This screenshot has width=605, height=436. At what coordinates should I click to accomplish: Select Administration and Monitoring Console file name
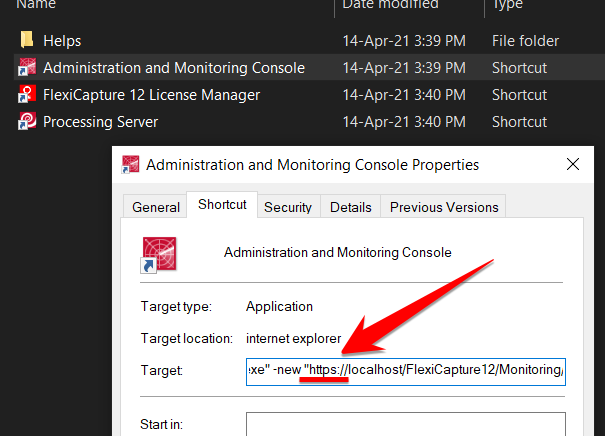tap(174, 68)
